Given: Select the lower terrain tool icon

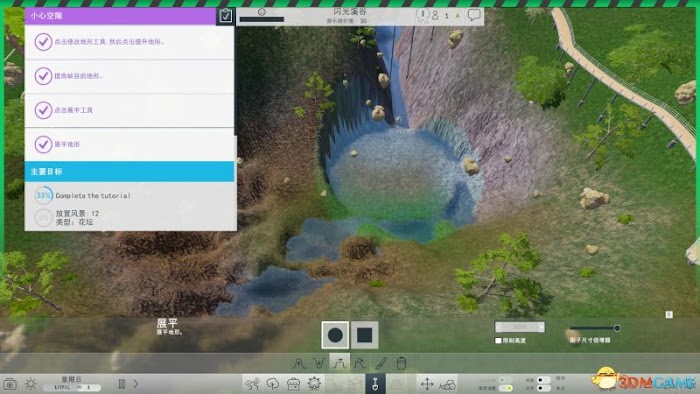Looking at the screenshot, I should [x=319, y=363].
